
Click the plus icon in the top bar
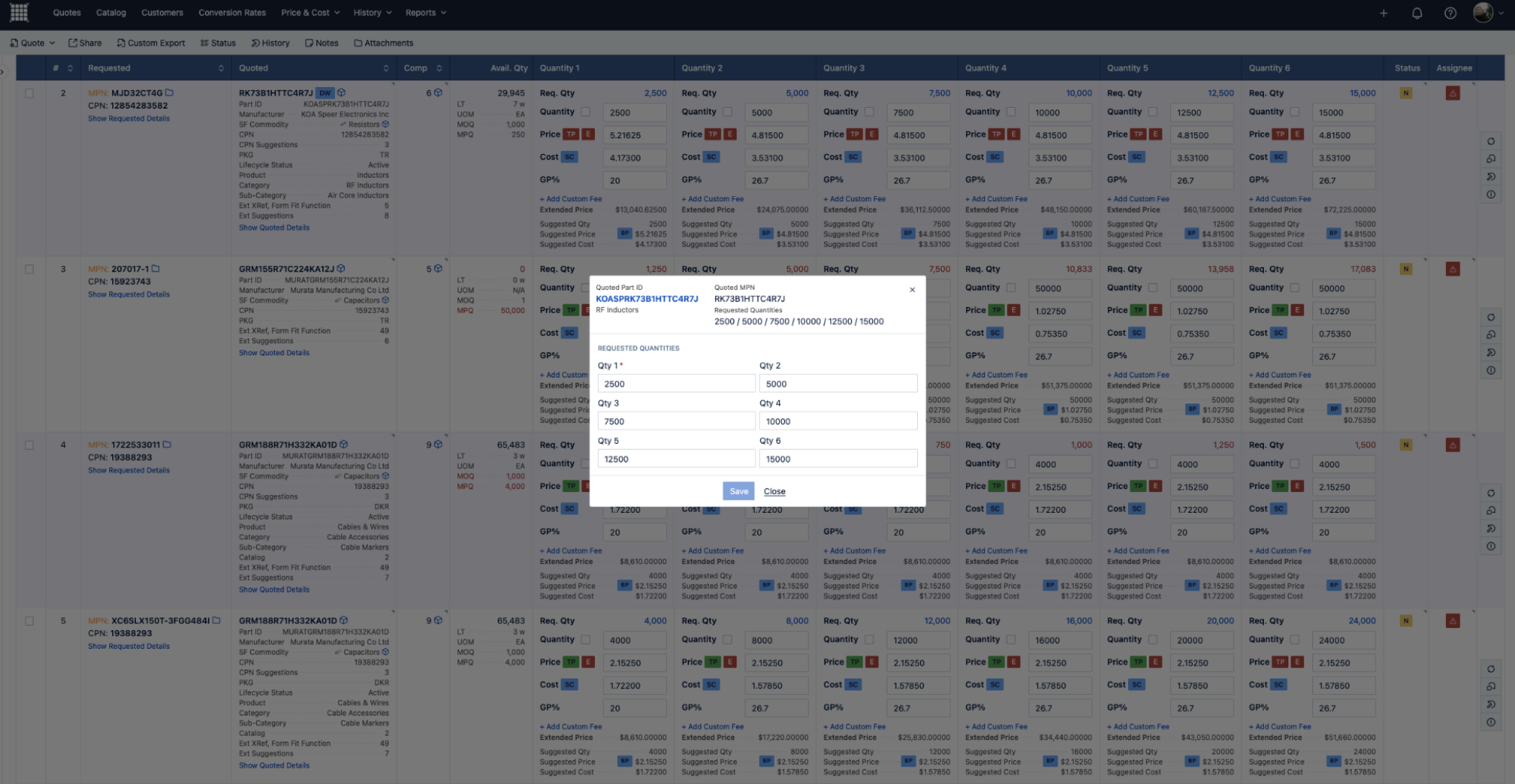click(1383, 13)
